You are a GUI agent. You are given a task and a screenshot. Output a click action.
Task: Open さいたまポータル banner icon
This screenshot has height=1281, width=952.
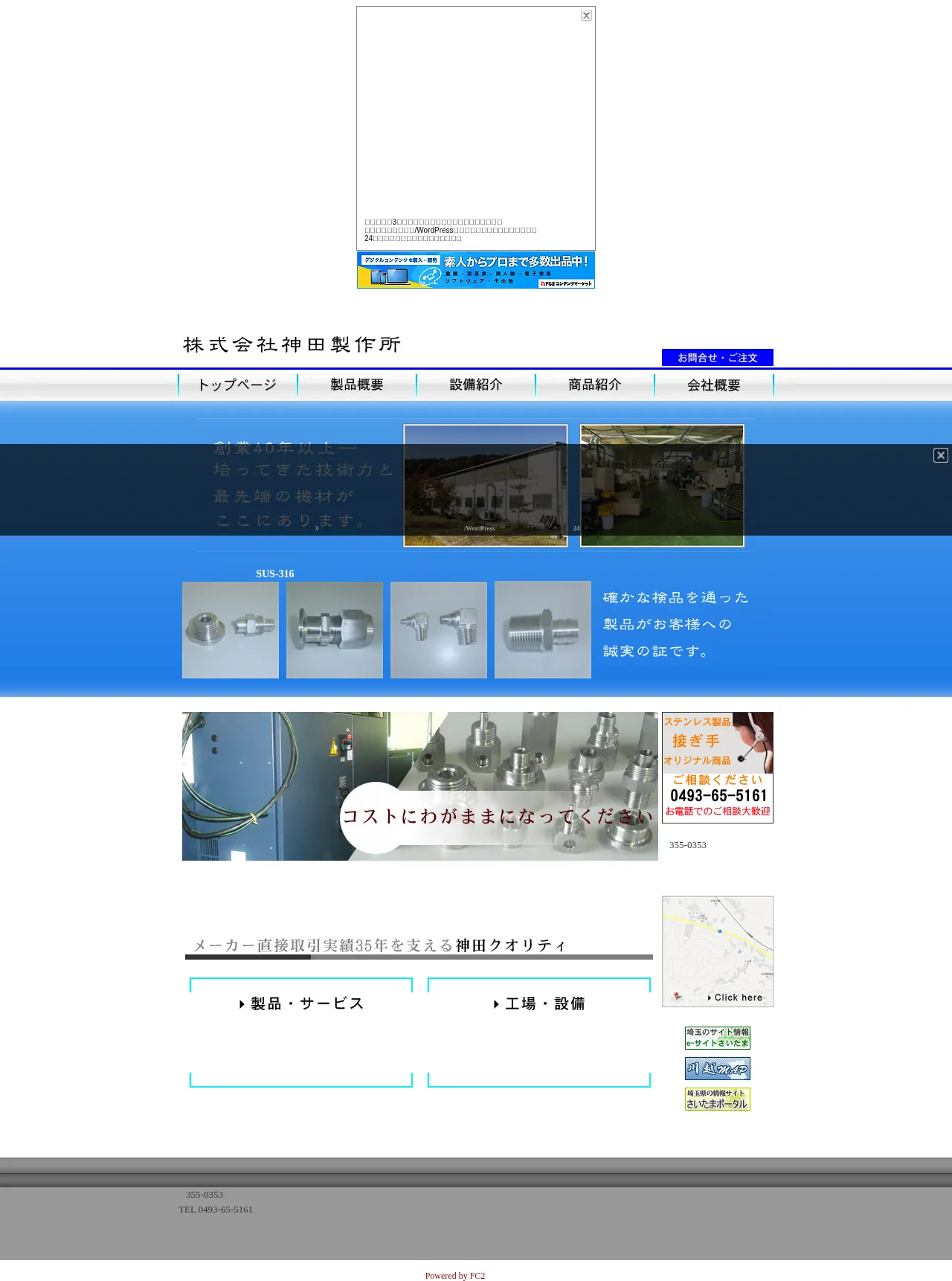pos(717,1099)
